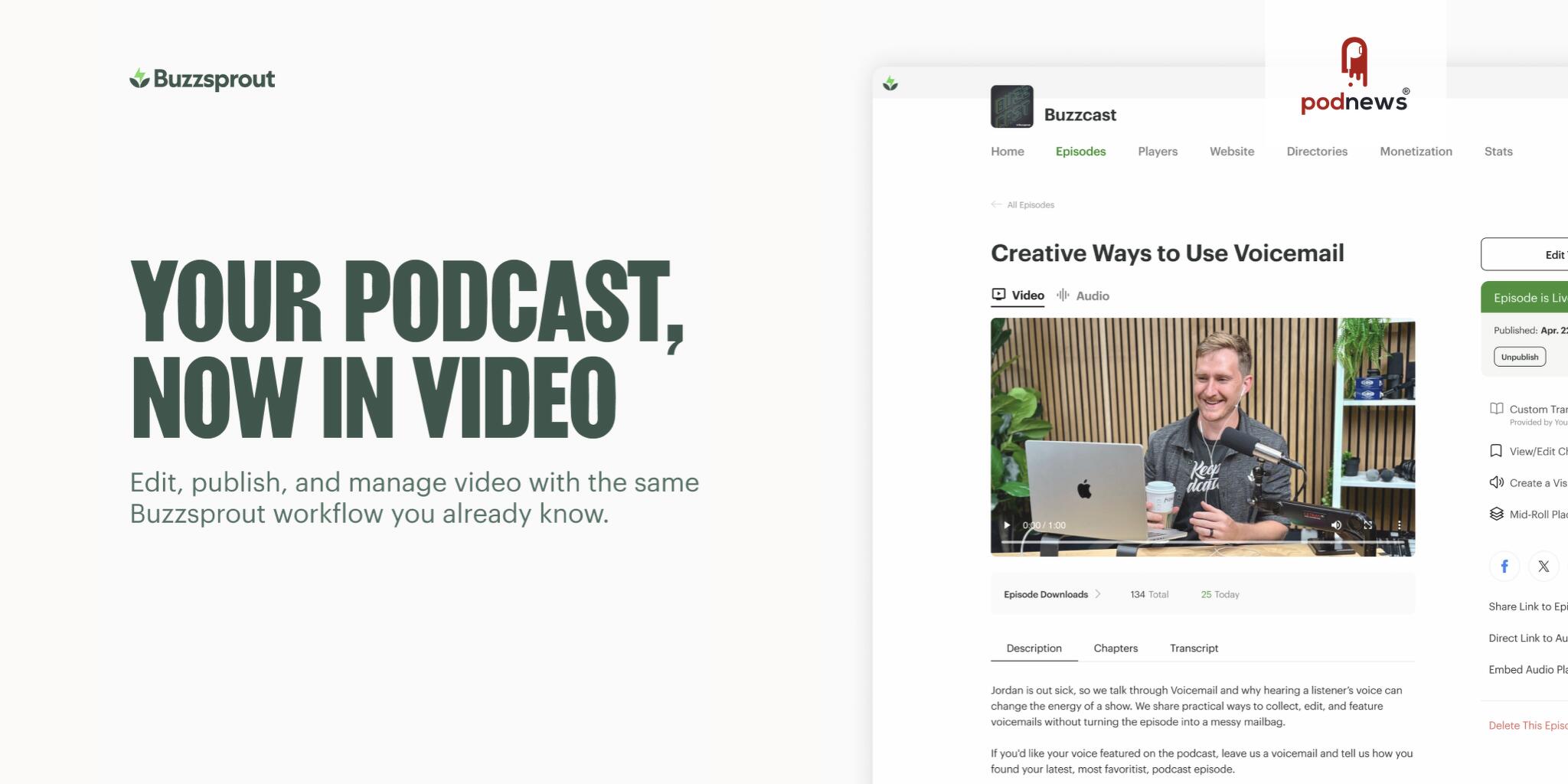1568x784 pixels.
Task: Click the Creative Ways to Use Voicemail title
Action: coord(1168,253)
